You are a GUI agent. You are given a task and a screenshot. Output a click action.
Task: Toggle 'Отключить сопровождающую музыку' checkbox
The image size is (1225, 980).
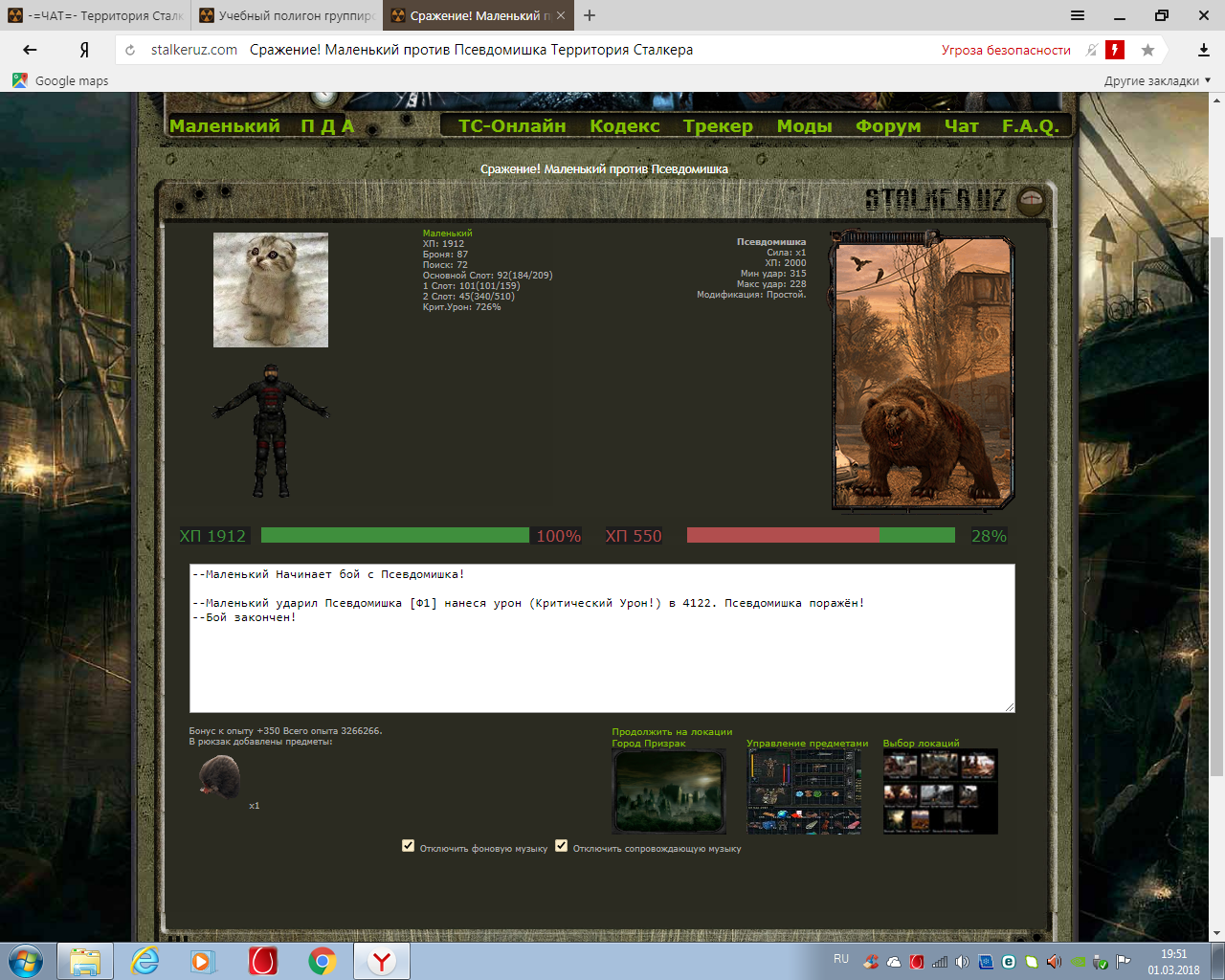562,846
